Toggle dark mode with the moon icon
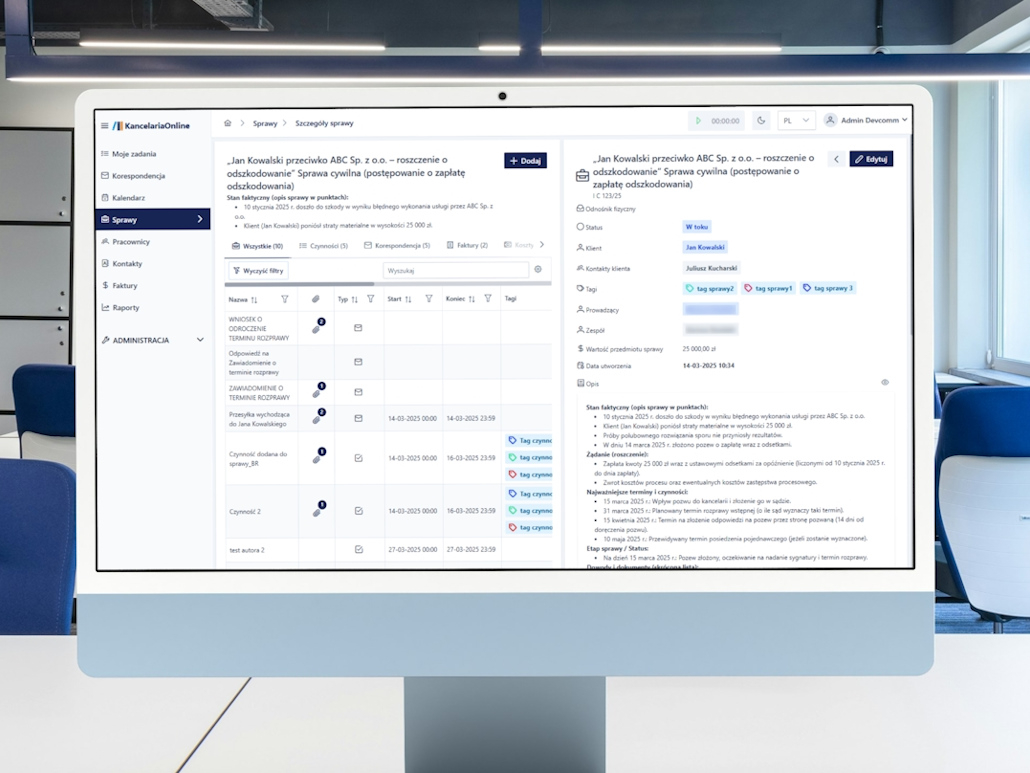1030x773 pixels. tap(760, 121)
